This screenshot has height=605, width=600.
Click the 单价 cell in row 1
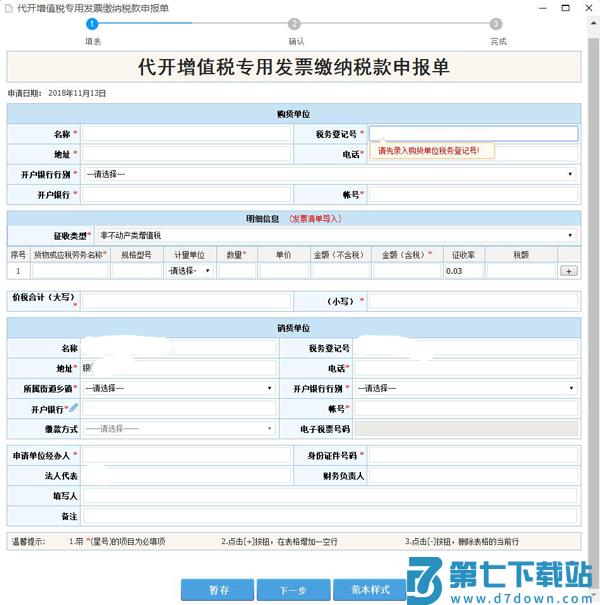point(284,271)
